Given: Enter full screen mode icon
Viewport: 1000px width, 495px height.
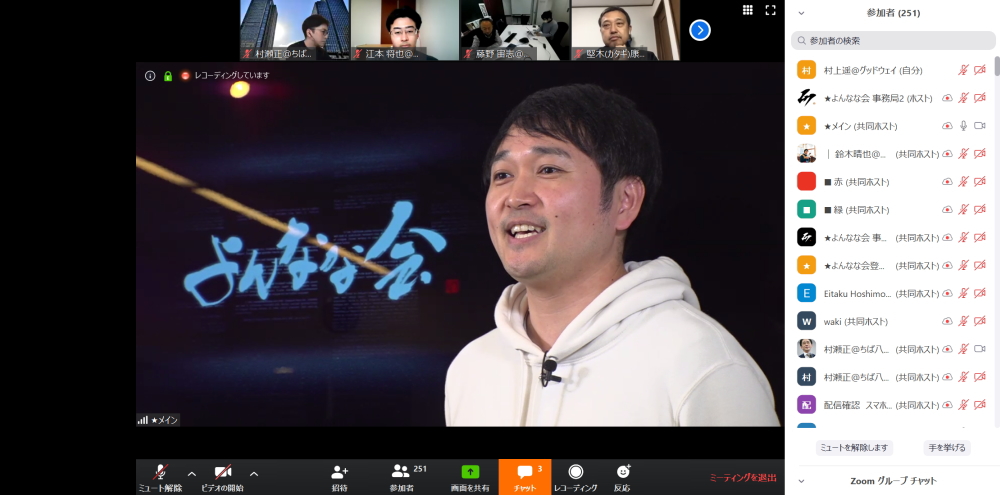Looking at the screenshot, I should 770,10.
